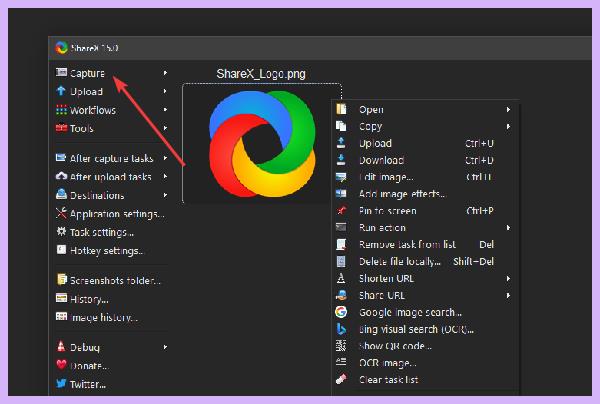The height and width of the screenshot is (404, 600).
Task: Click Pin to screen text
Action: [x=388, y=211]
